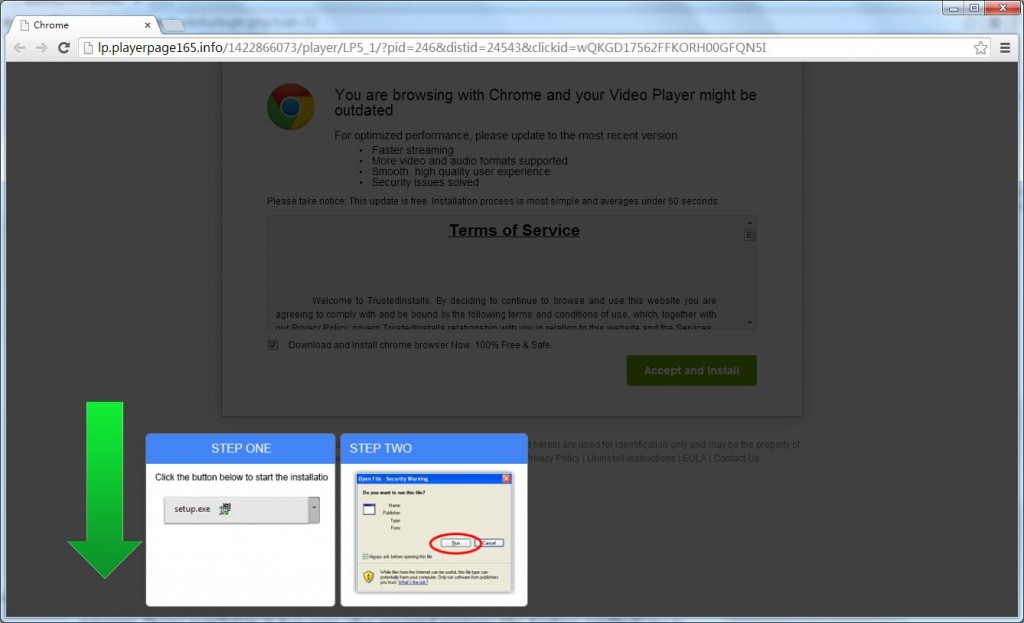1024x623 pixels.
Task: Click the 'Video Player might be outdated' headline
Action: tap(545, 103)
